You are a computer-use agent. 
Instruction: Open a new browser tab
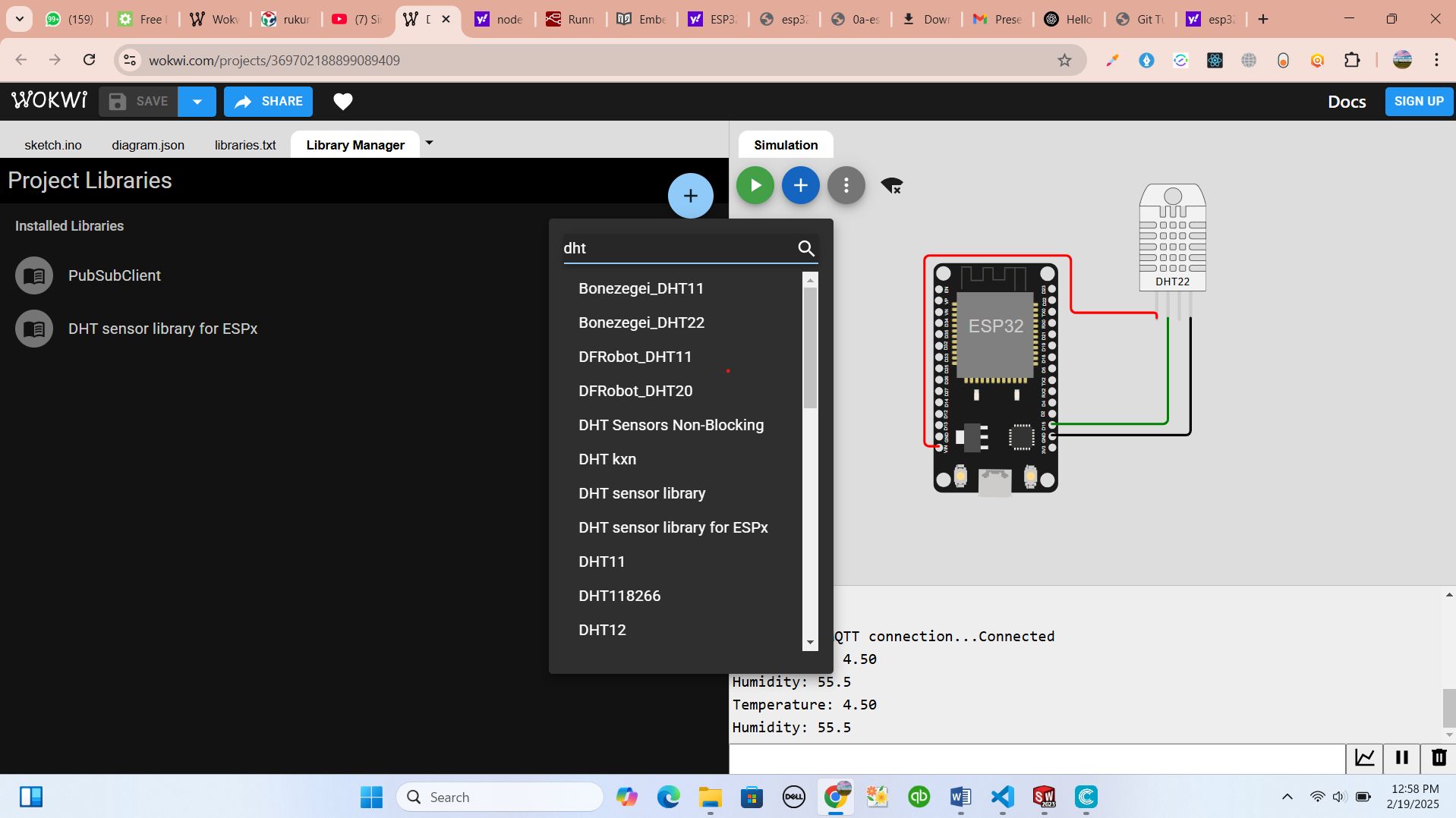click(1263, 19)
